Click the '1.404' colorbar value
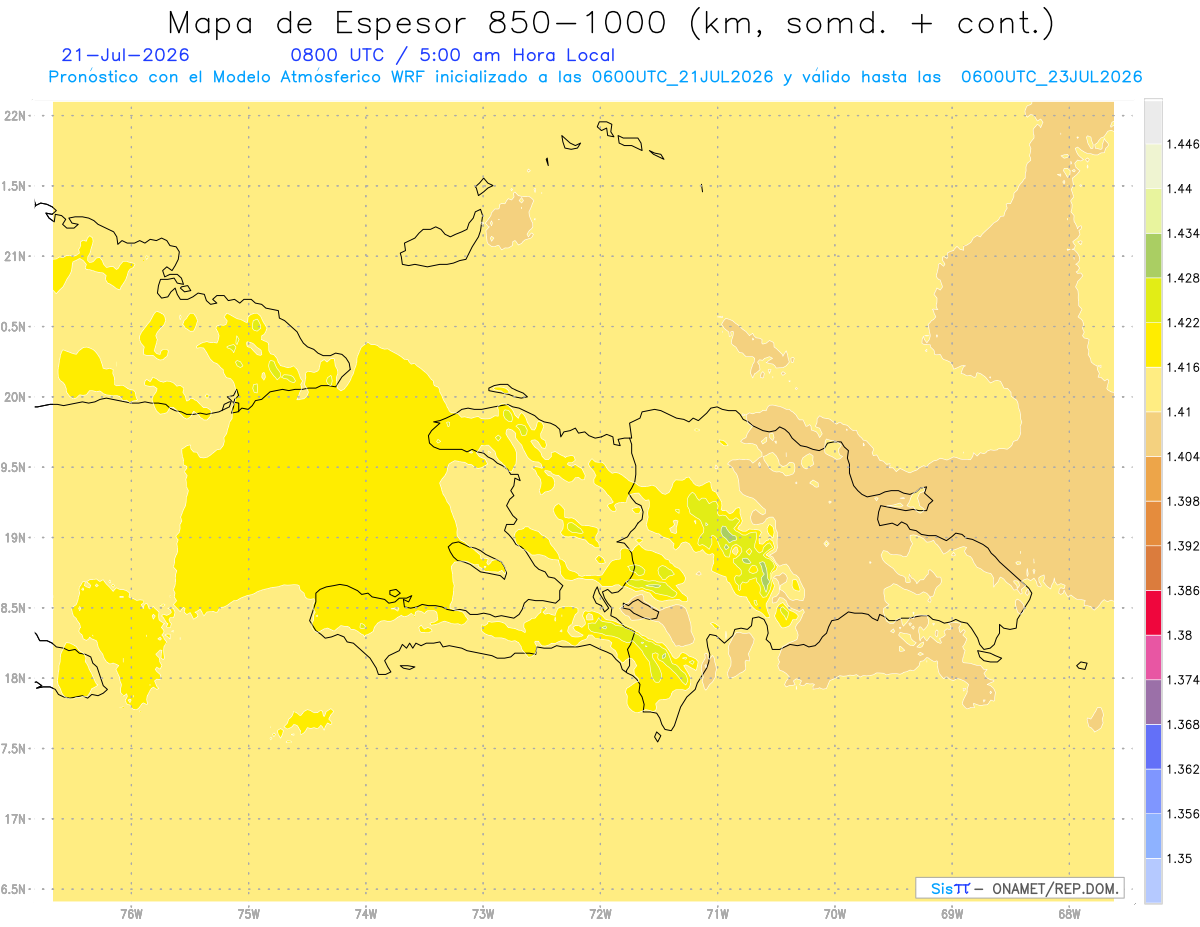The width and height of the screenshot is (1200, 927). (x=1182, y=457)
